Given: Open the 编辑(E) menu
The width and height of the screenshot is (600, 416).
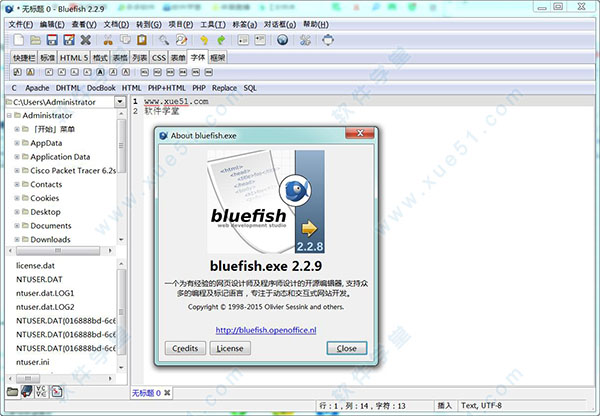Looking at the screenshot, I should (52, 24).
